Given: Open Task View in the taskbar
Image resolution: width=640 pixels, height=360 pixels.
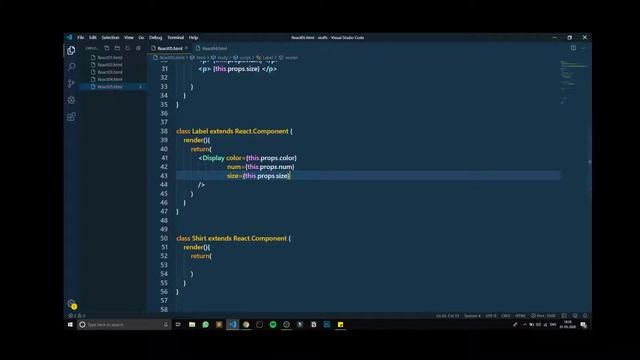Looking at the screenshot, I should coord(178,324).
